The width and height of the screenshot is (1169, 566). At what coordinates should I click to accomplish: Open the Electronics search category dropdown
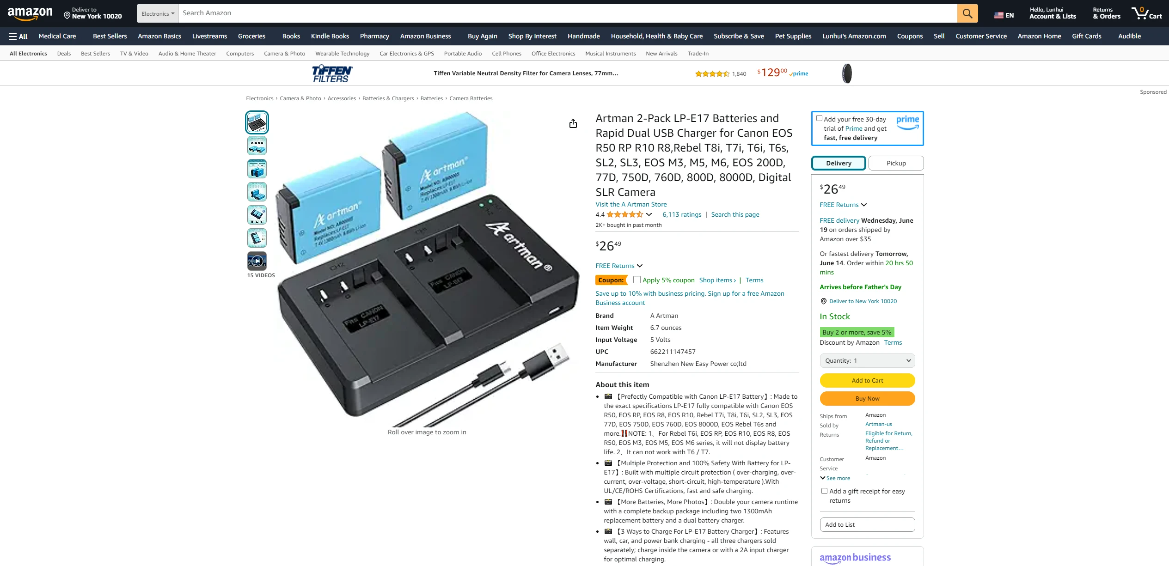click(158, 13)
